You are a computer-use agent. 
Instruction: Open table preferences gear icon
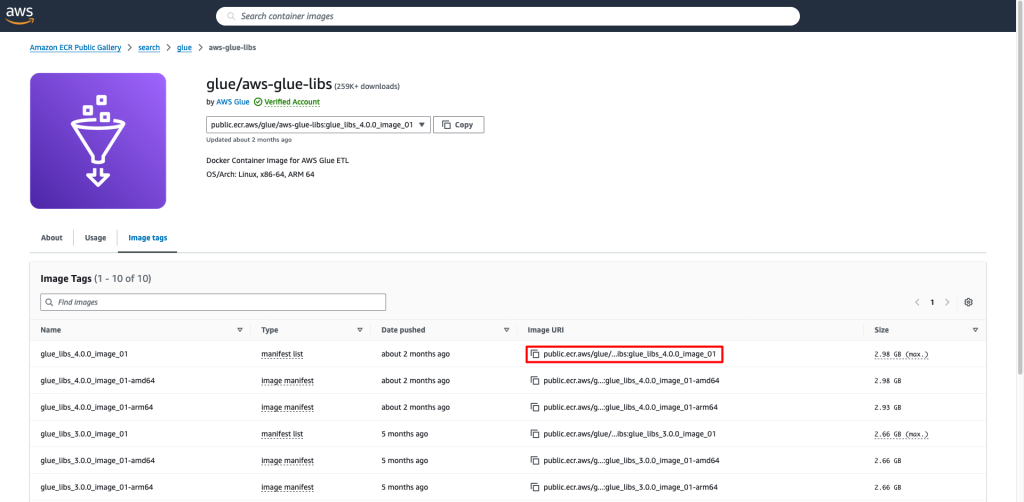(968, 302)
